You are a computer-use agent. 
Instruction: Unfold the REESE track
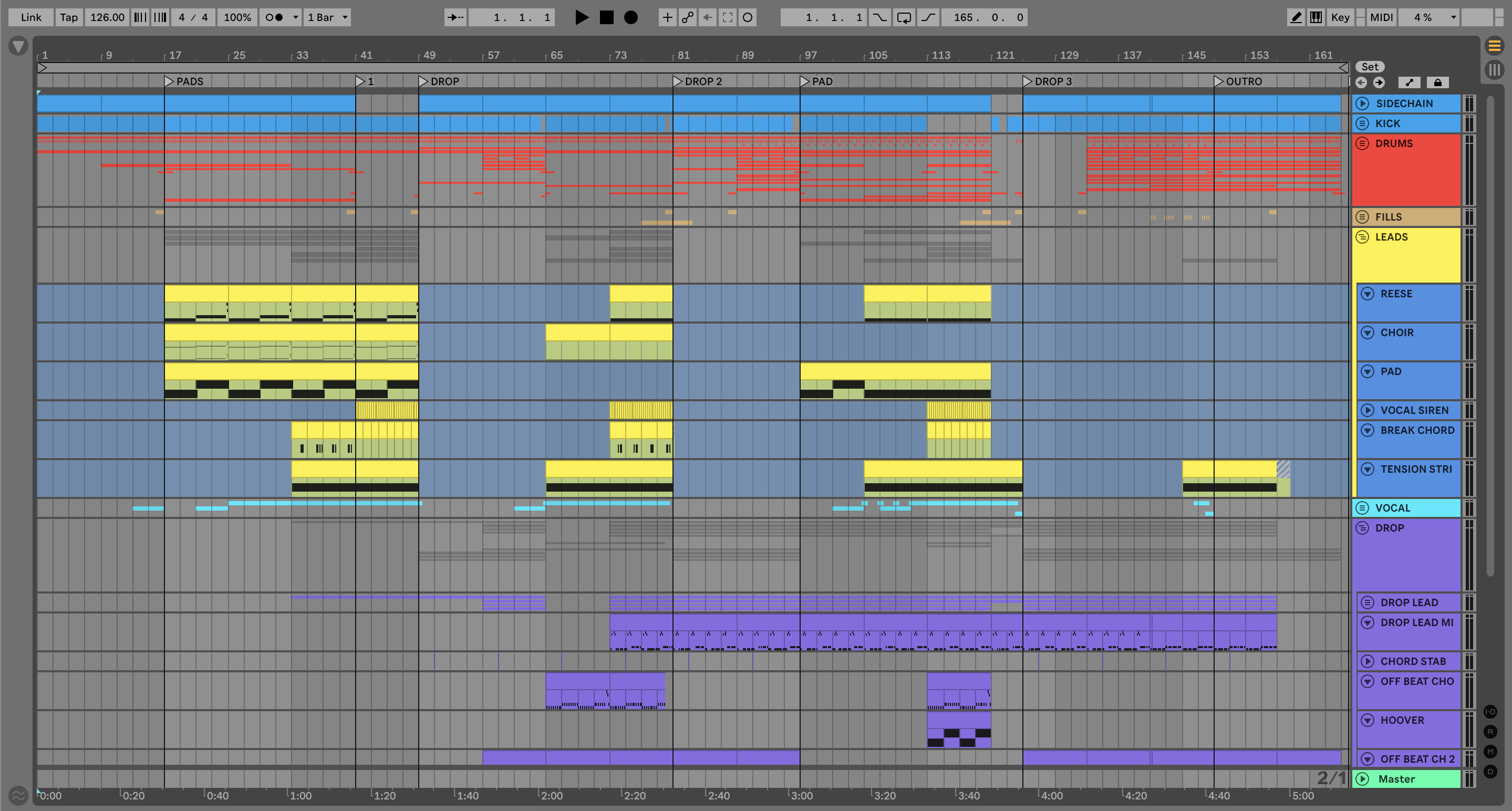coord(1367,294)
